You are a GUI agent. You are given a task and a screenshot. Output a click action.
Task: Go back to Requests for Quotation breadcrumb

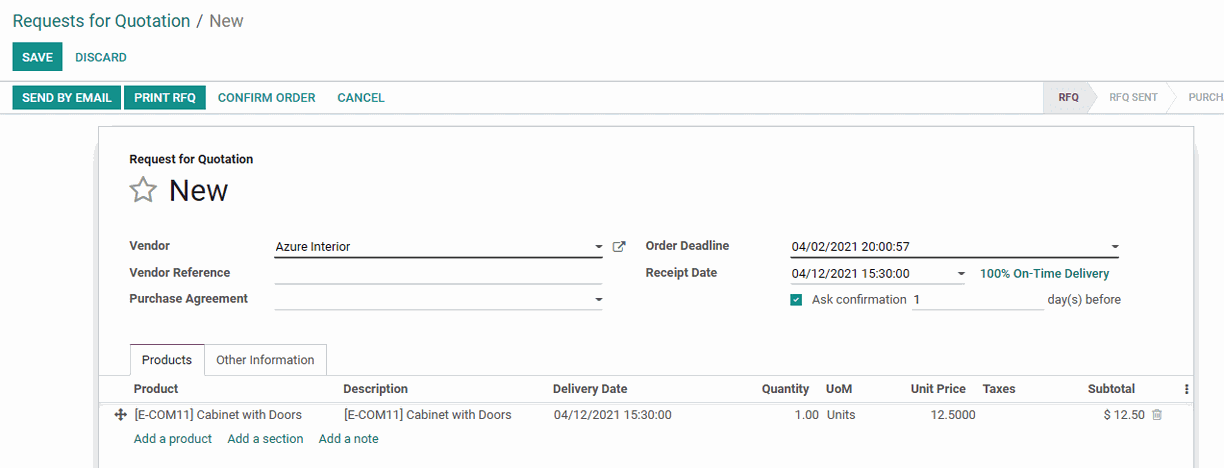pyautogui.click(x=101, y=21)
